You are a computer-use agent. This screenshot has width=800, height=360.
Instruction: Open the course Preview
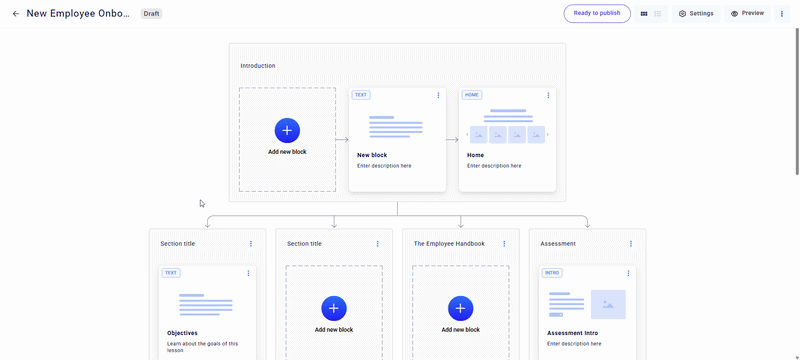pos(747,14)
